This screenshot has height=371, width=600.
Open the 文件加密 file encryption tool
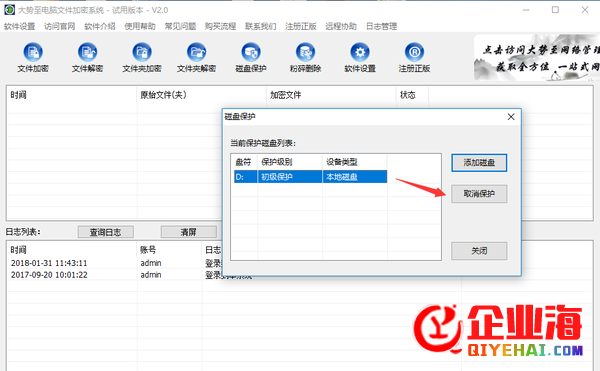pos(33,57)
